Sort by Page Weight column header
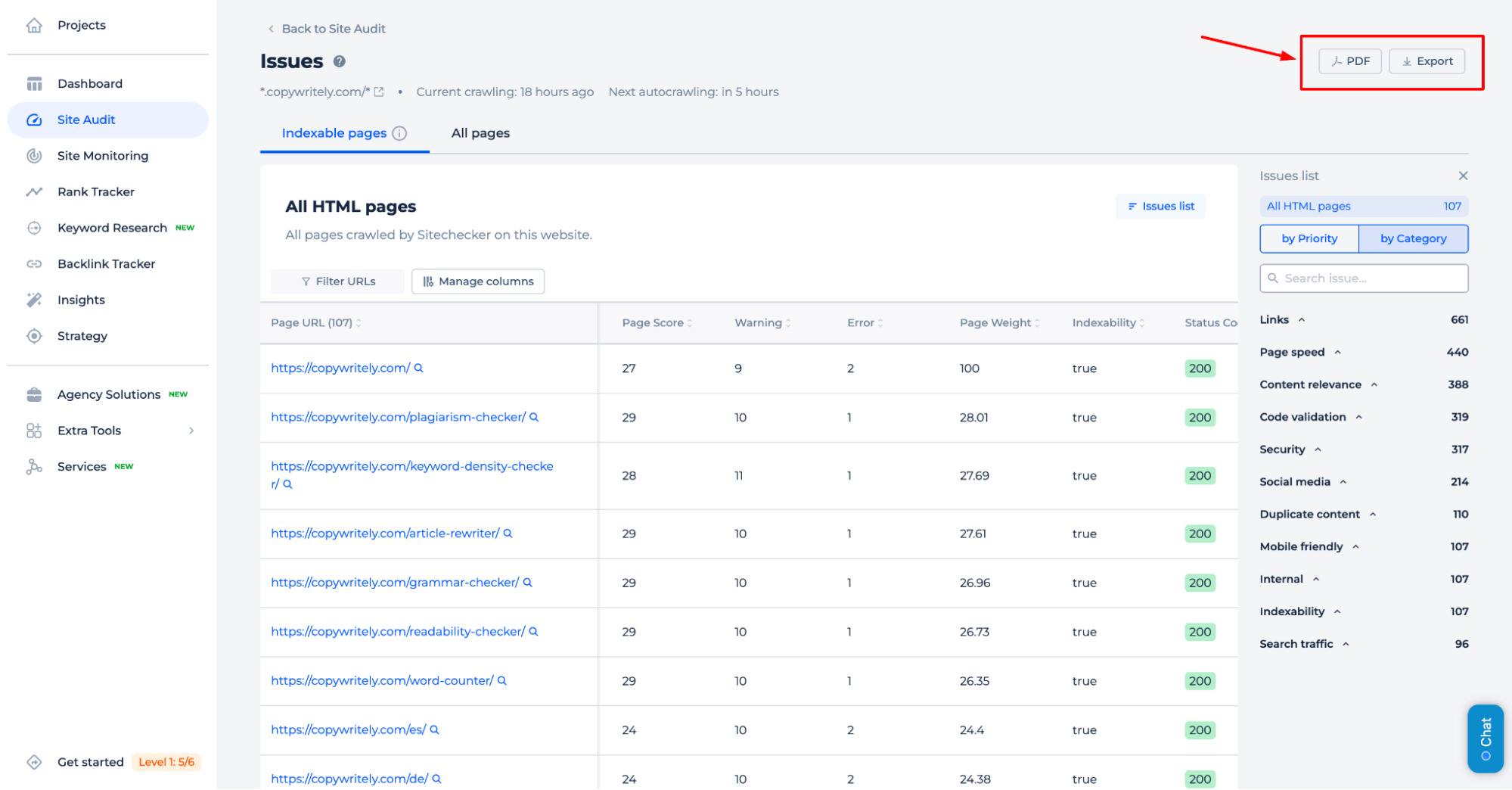The image size is (1512, 790). click(1000, 323)
